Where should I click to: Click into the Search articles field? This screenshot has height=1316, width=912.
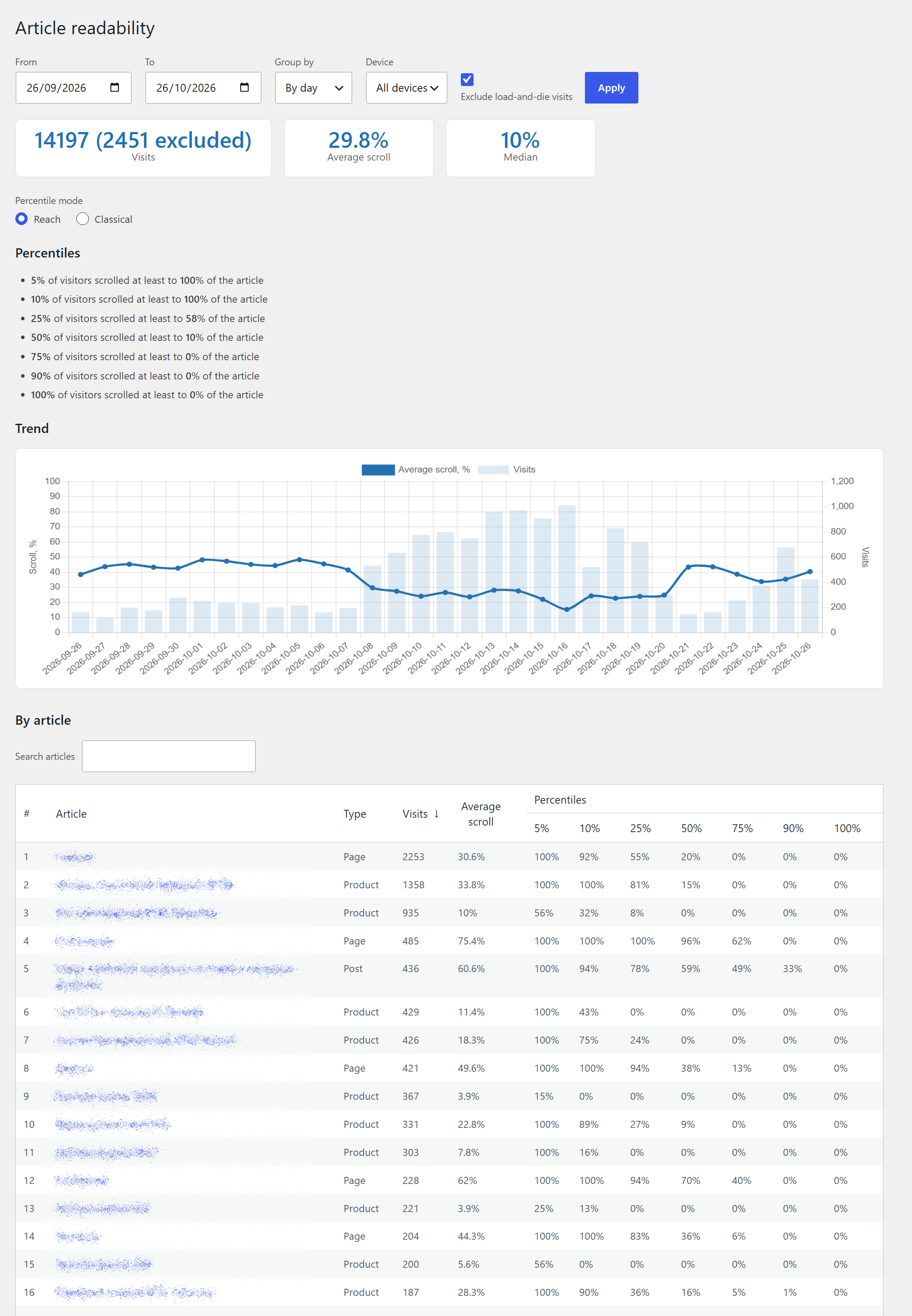[x=168, y=756]
